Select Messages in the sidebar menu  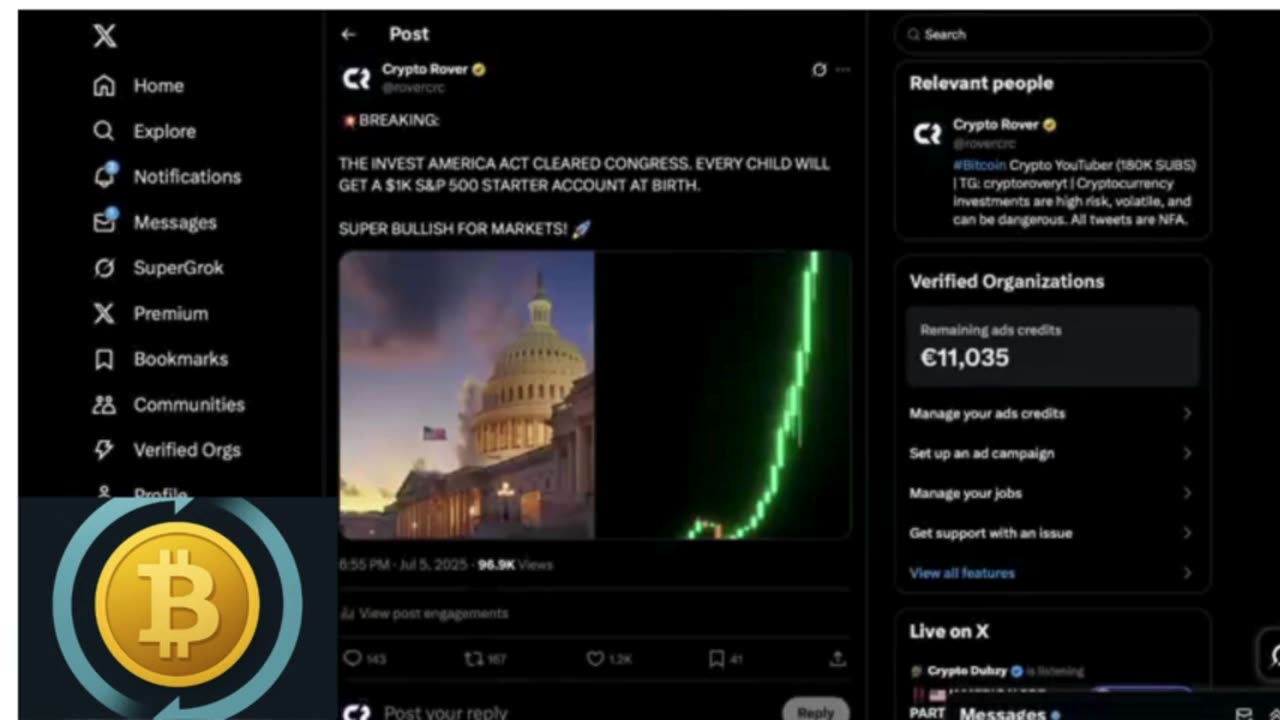tap(175, 222)
